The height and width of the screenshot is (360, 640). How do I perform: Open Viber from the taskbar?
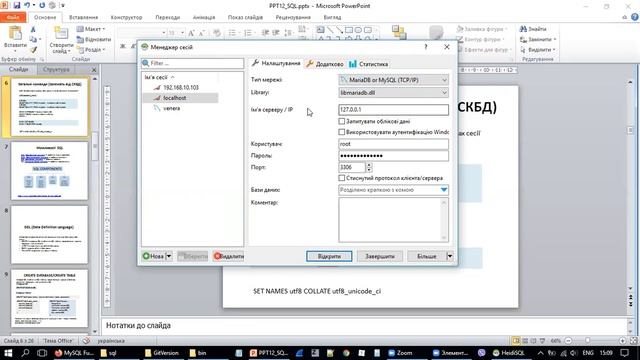click(482, 353)
